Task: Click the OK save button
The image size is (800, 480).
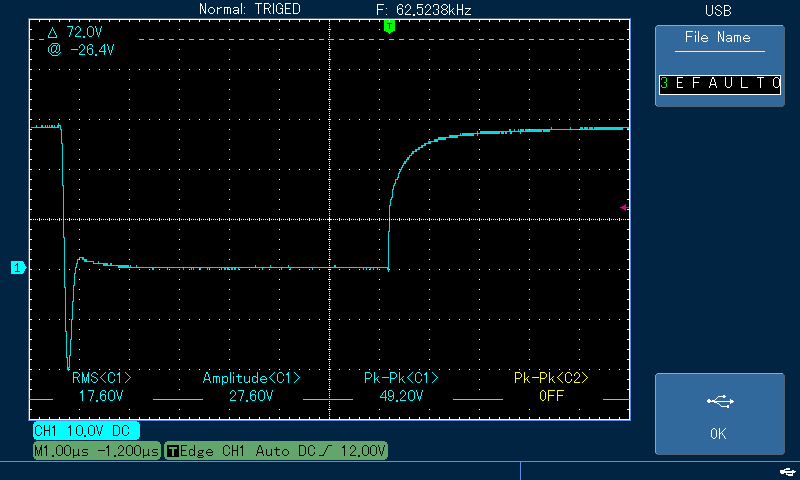Action: (x=719, y=414)
